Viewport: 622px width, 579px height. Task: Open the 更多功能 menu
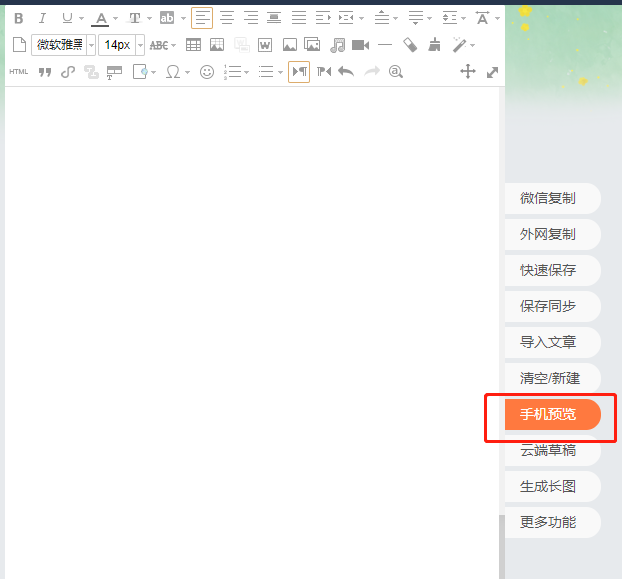point(553,522)
